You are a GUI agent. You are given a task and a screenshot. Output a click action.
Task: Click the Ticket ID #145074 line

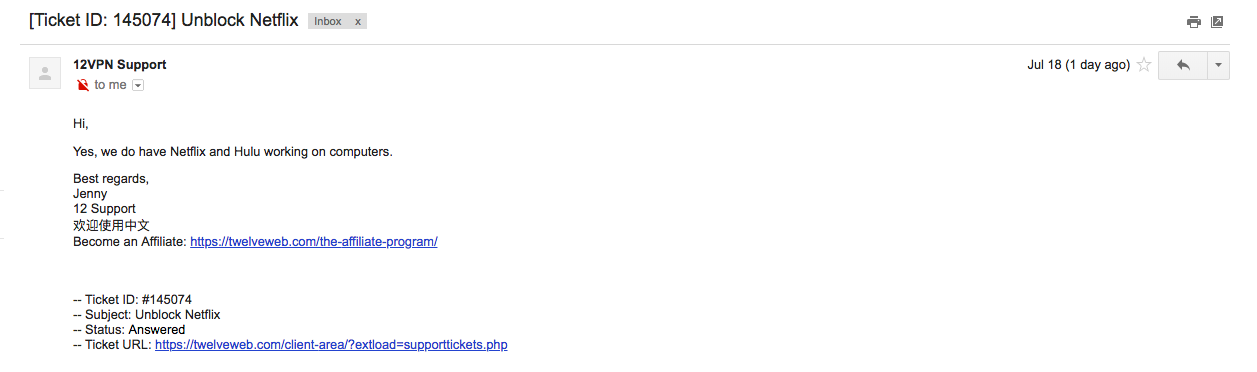pyautogui.click(x=132, y=300)
